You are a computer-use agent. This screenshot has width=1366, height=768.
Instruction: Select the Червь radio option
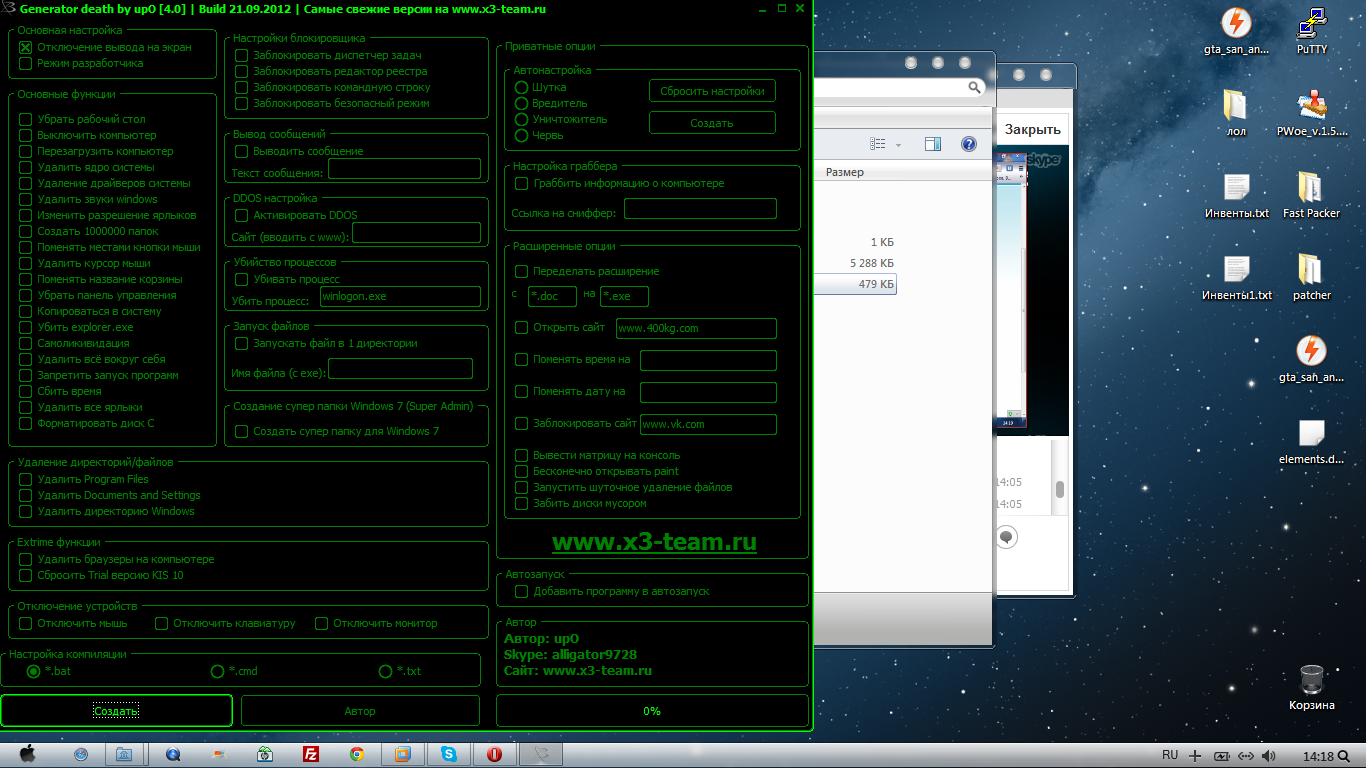pos(521,135)
